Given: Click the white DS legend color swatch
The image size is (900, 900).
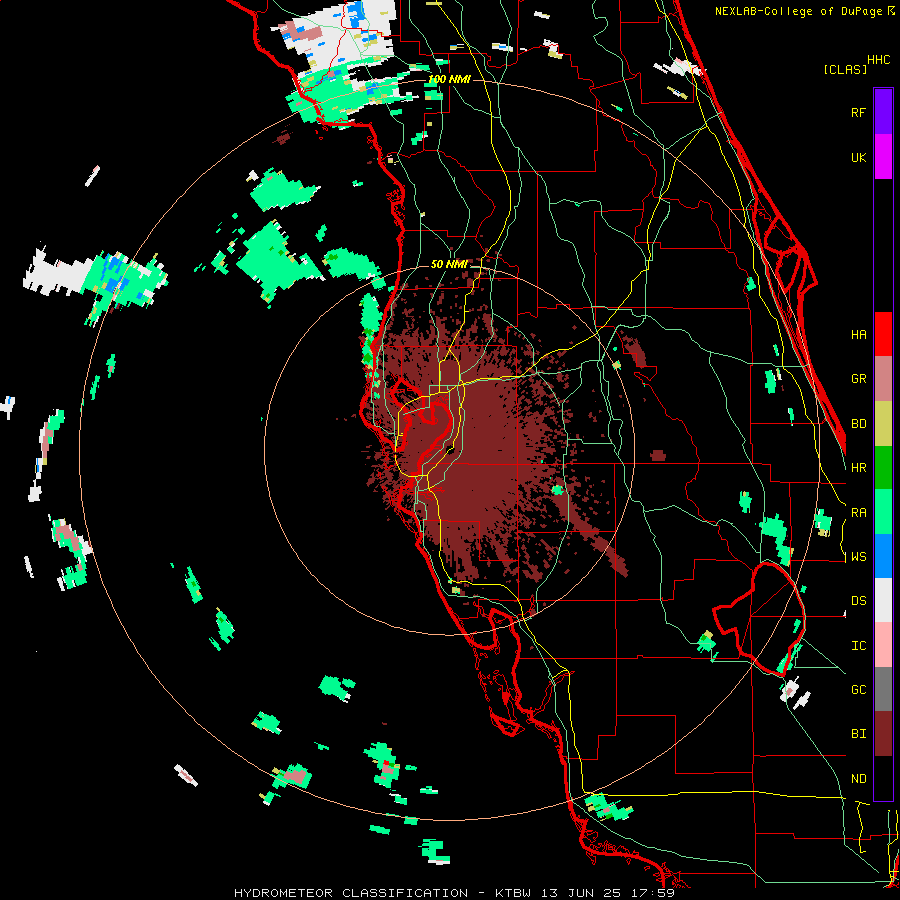Looking at the screenshot, I should coord(883,600).
